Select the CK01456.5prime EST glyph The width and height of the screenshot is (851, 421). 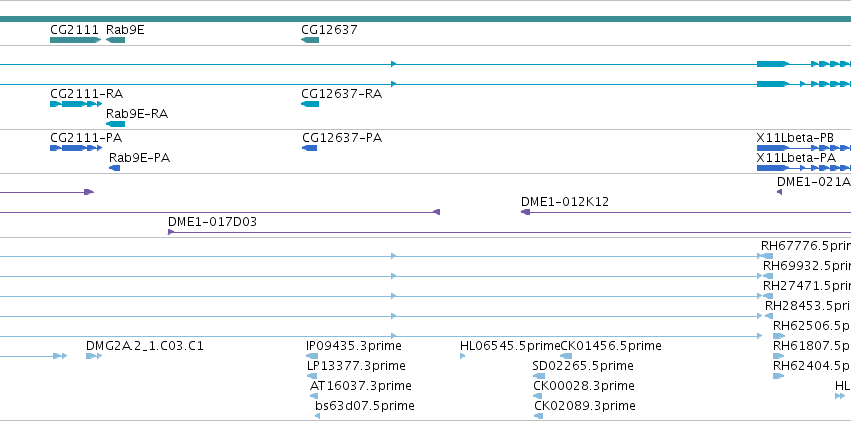pyautogui.click(x=566, y=356)
